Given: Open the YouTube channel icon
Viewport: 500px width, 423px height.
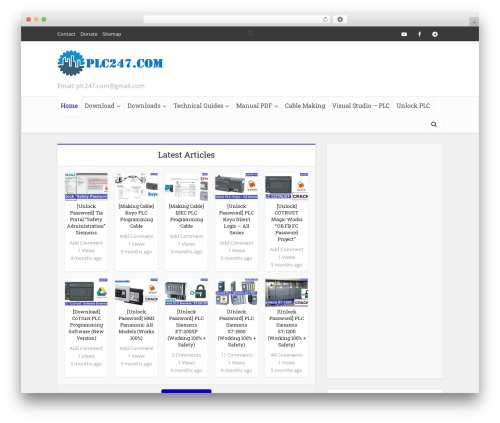Looking at the screenshot, I should [404, 34].
